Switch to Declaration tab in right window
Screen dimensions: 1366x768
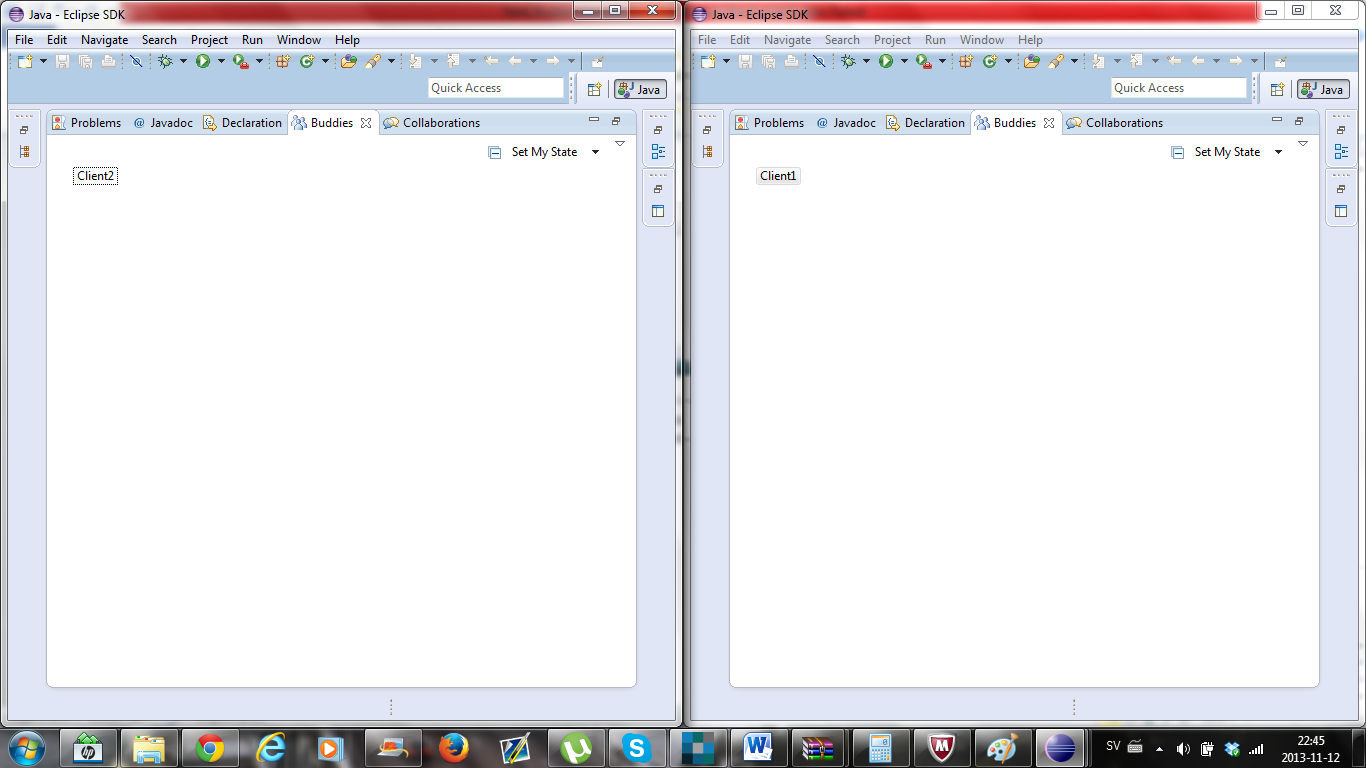925,123
